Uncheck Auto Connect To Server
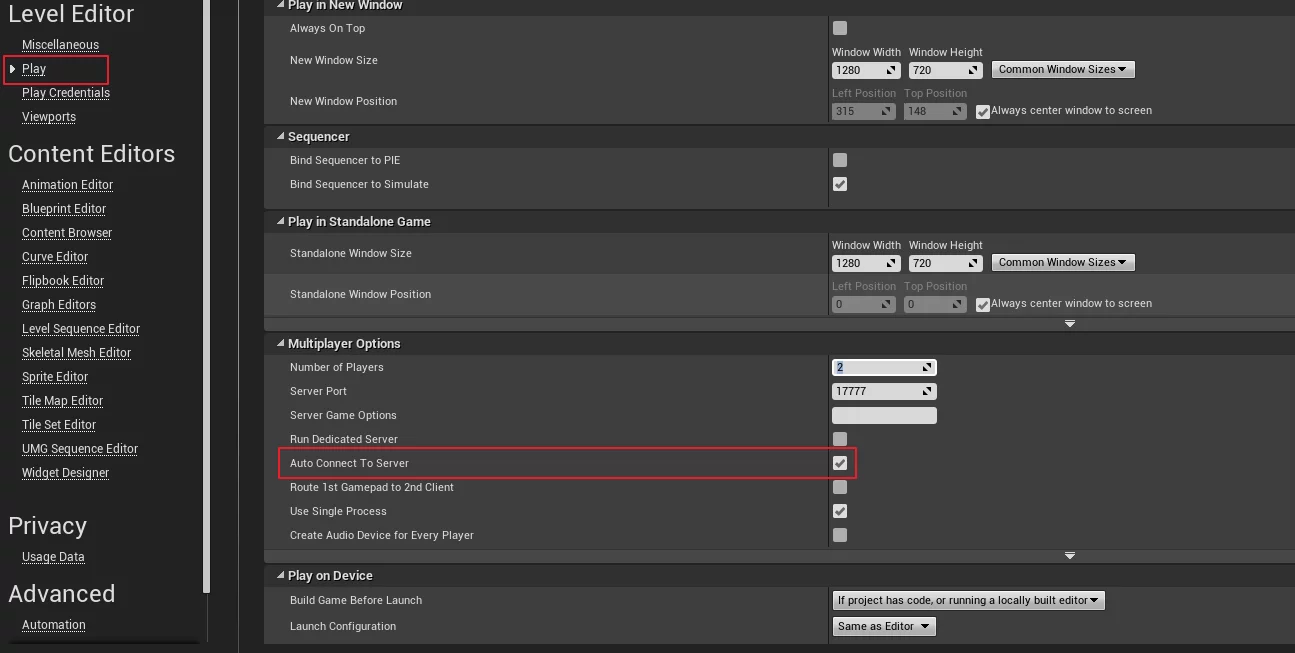 pyautogui.click(x=840, y=463)
